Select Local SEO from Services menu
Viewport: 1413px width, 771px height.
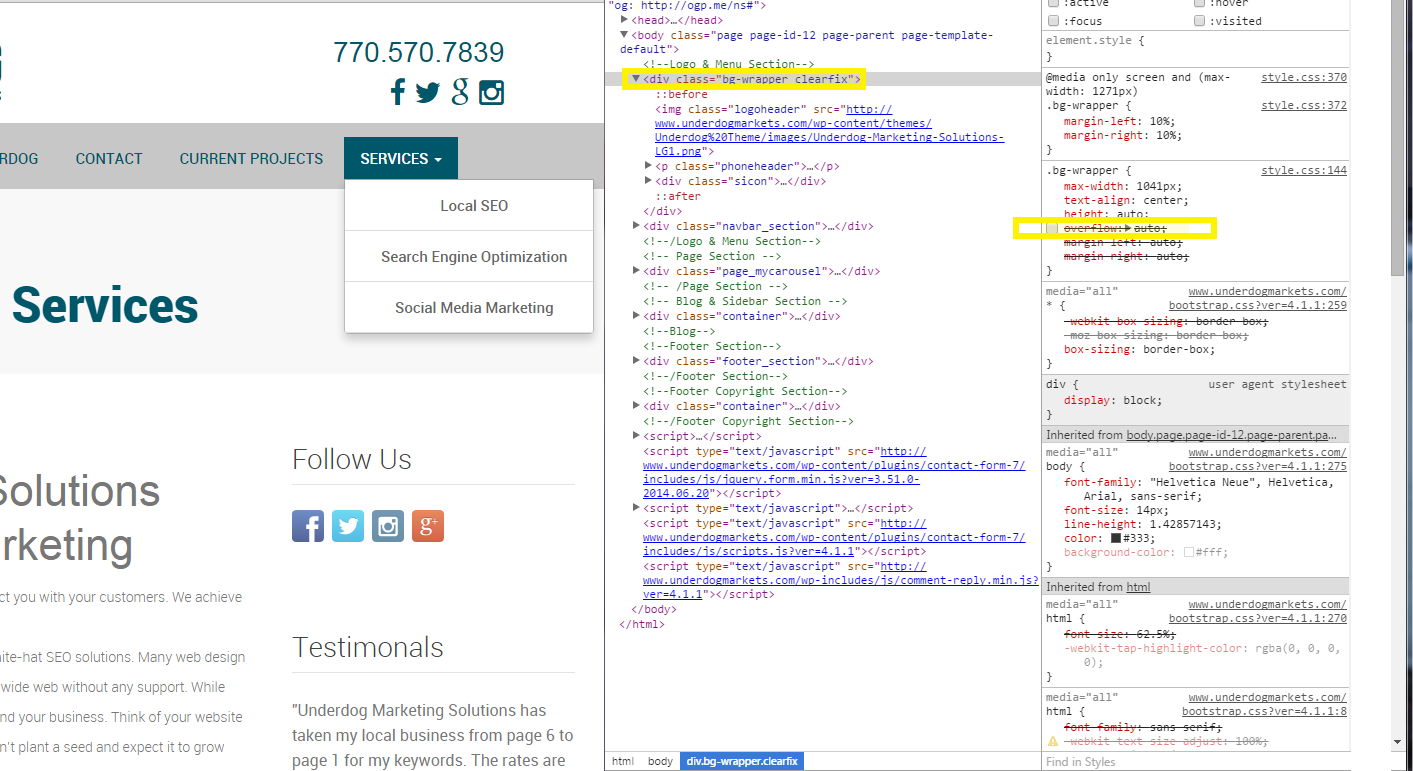(x=474, y=206)
